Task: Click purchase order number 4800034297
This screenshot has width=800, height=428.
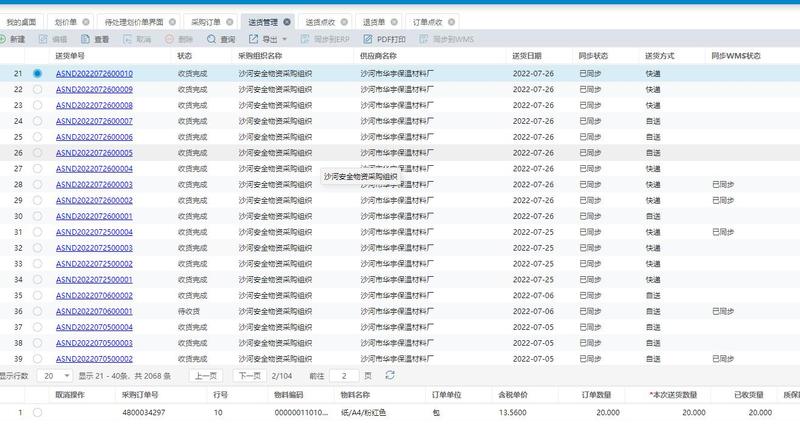Action: [144, 412]
